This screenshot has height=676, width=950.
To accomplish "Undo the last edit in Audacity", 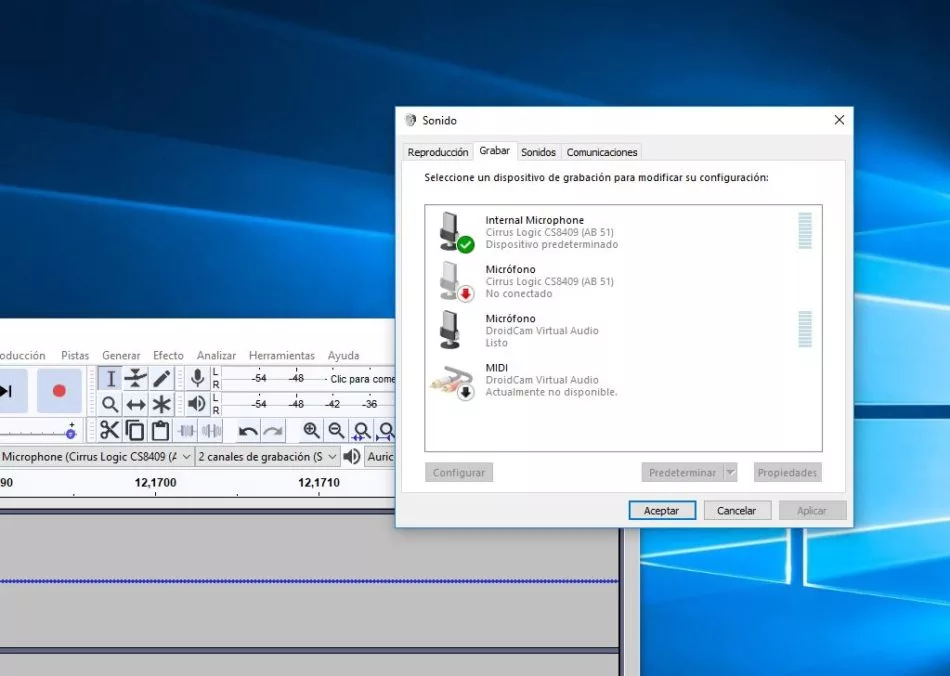I will pyautogui.click(x=246, y=430).
